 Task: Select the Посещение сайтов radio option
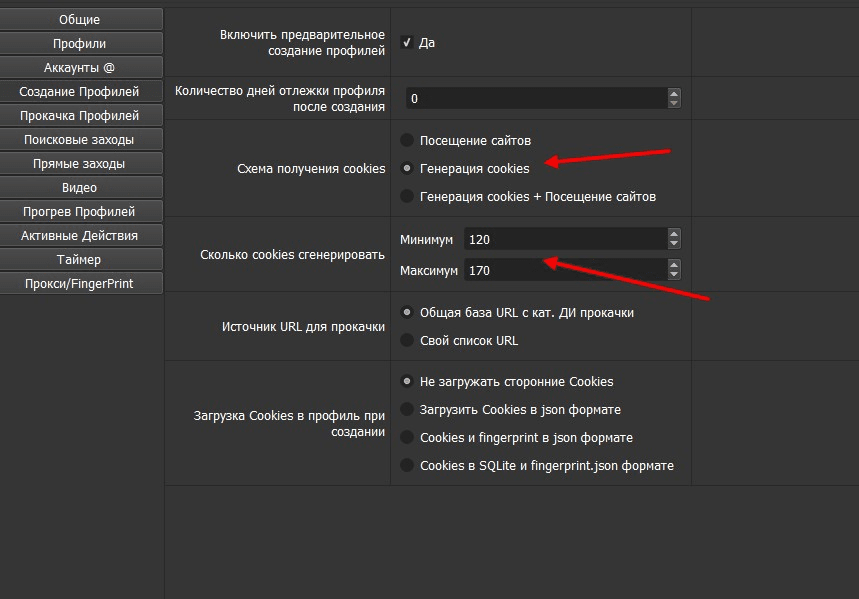(x=407, y=140)
